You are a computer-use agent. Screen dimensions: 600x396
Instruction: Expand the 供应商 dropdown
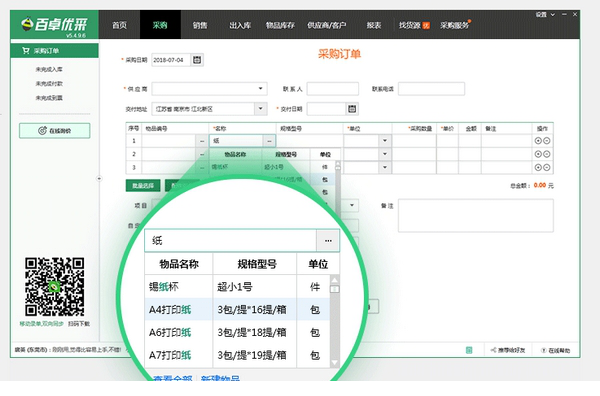(261, 89)
